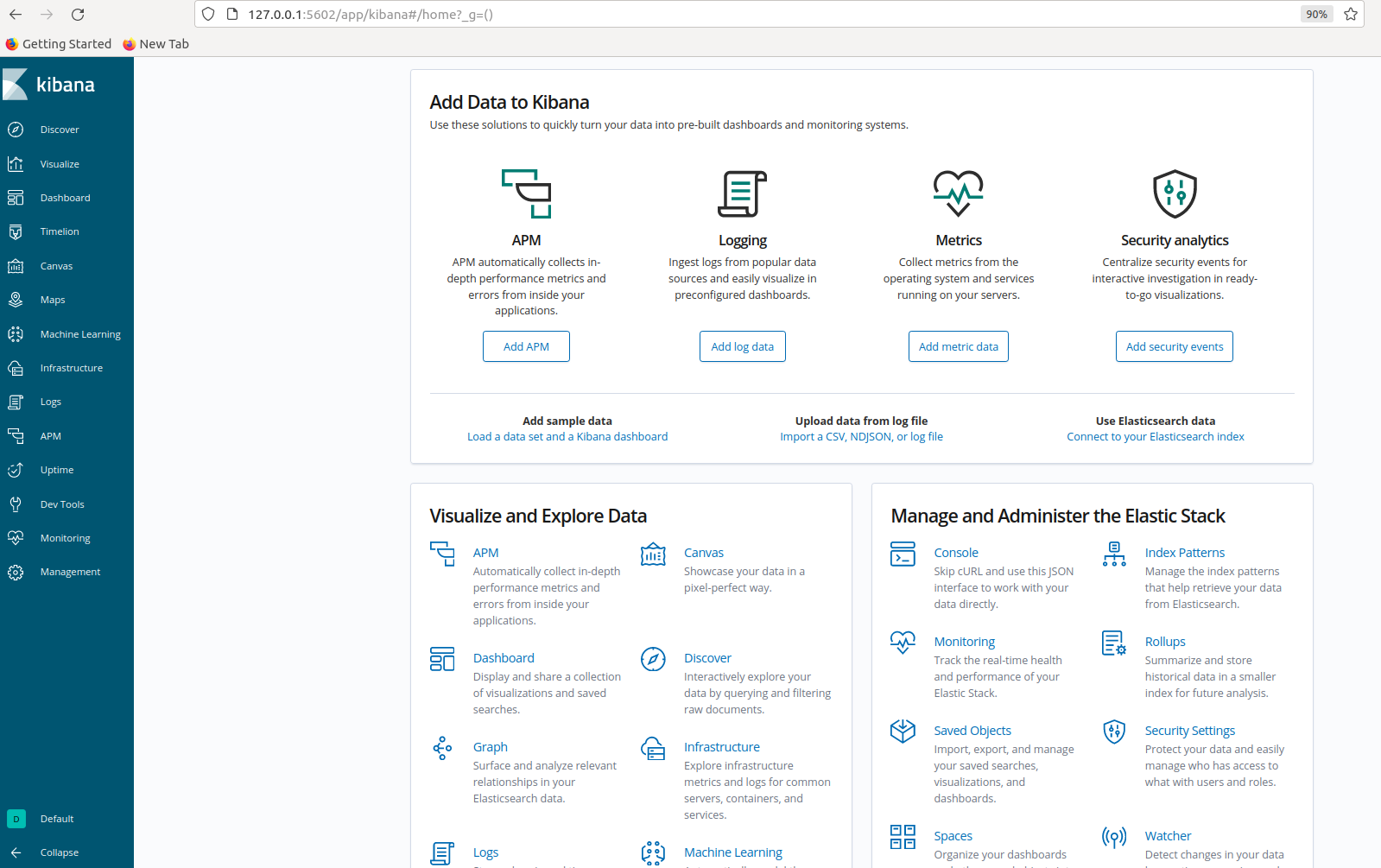This screenshot has width=1381, height=868.
Task: Open the Canvas link under Visualize and Explore
Action: pyautogui.click(x=704, y=553)
